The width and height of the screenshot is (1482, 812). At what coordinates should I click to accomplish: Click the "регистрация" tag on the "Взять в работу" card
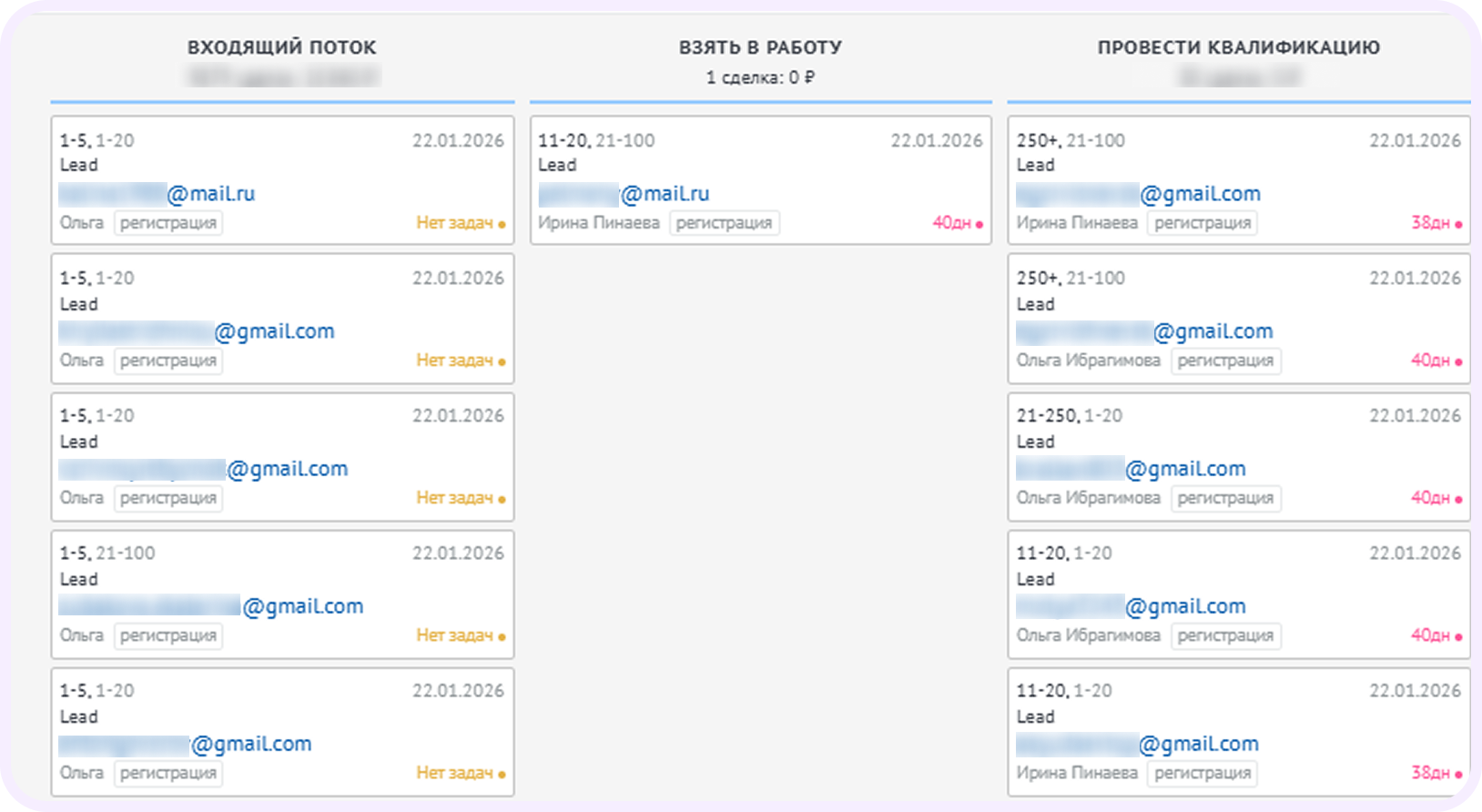pyautogui.click(x=724, y=223)
